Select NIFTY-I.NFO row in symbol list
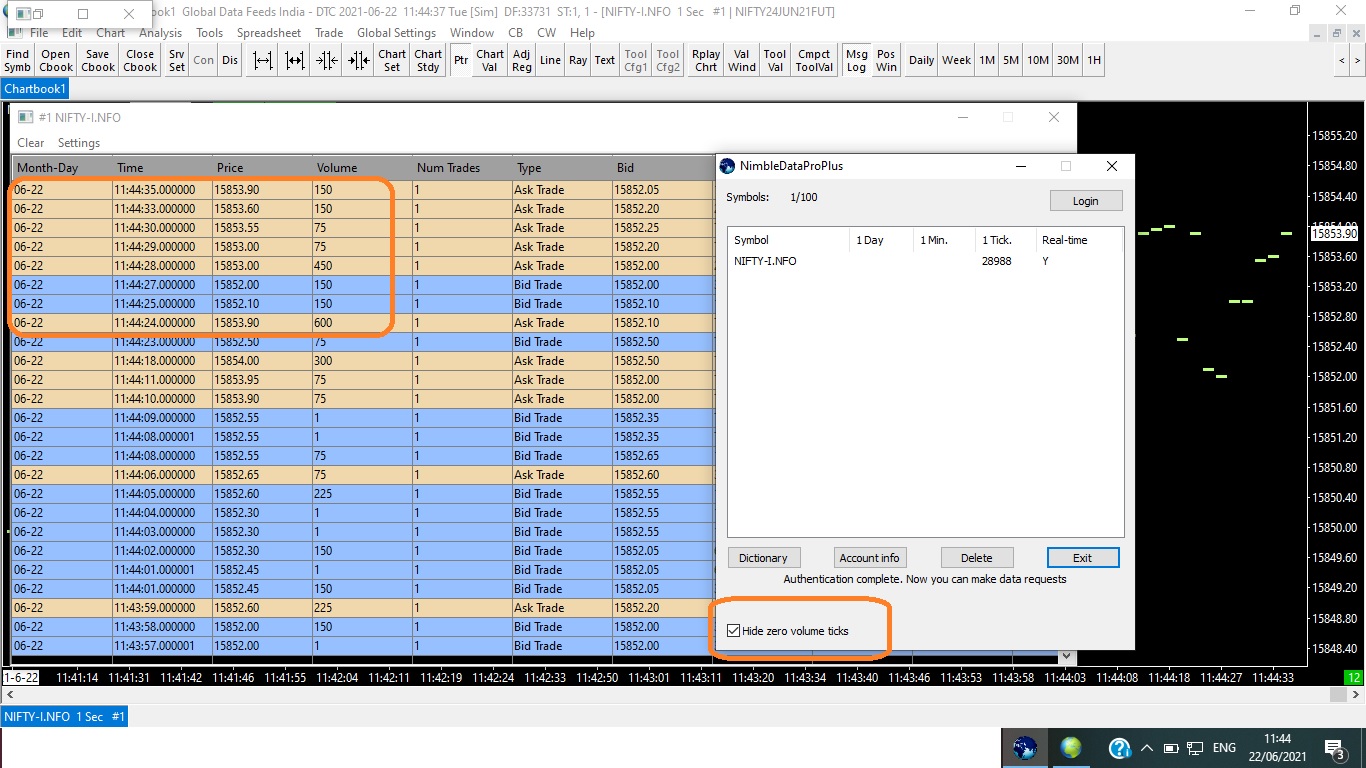Viewport: 1366px width, 768px height. 765,261
